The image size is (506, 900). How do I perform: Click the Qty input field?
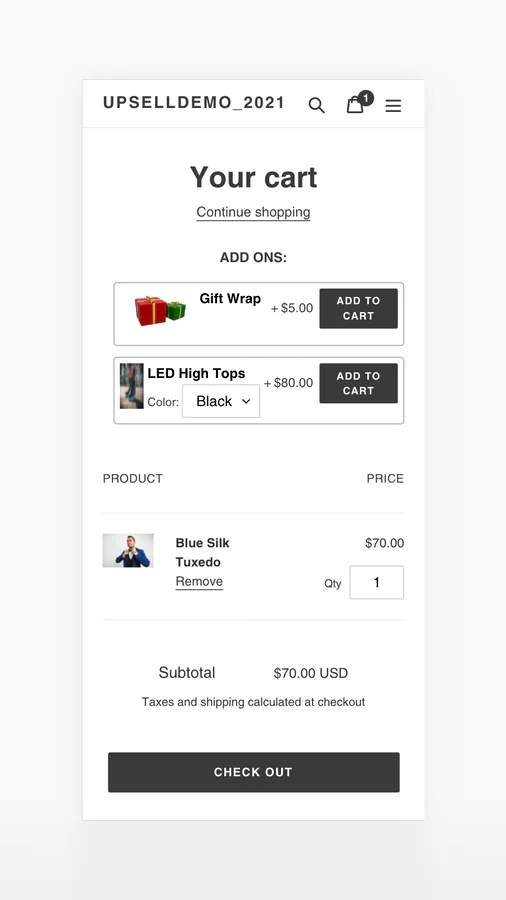[x=377, y=582]
